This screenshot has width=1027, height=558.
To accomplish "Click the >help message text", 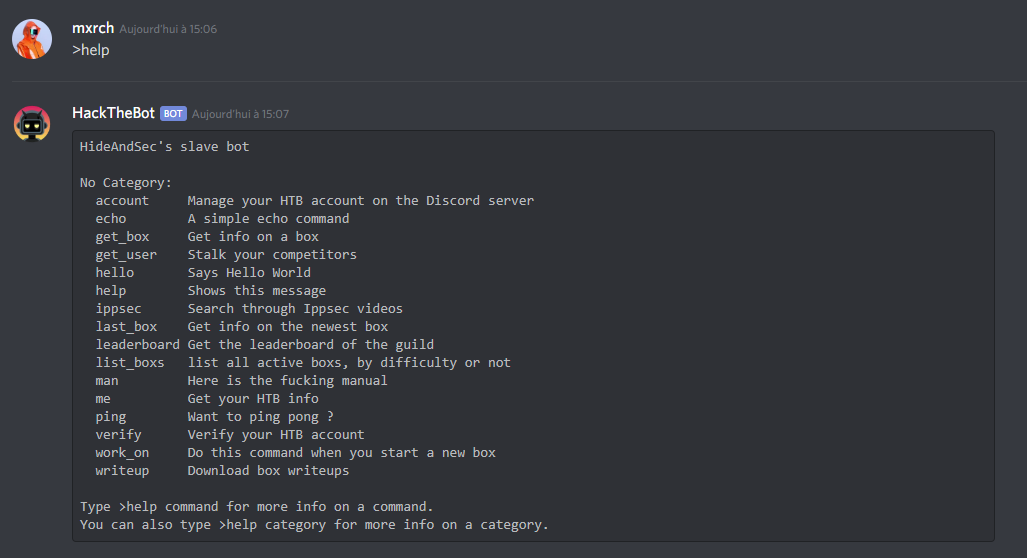I will point(90,50).
